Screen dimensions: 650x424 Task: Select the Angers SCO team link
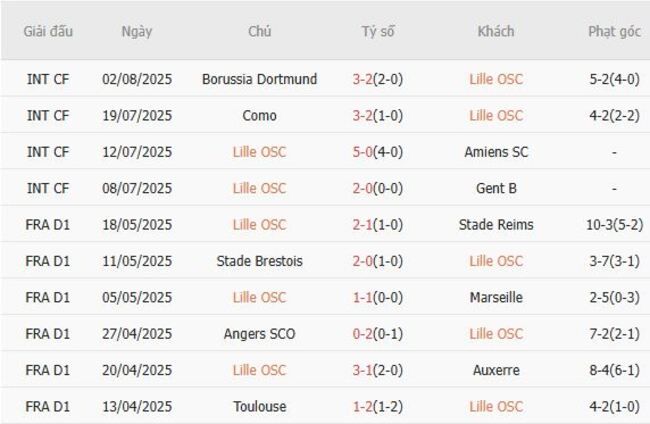pos(259,333)
